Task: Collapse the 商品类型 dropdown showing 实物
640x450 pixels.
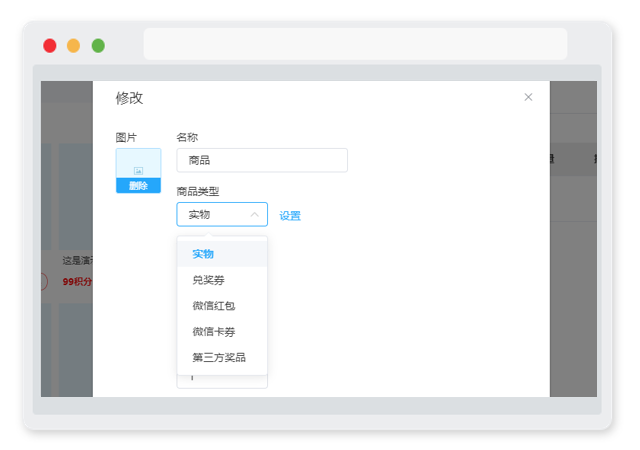Action: coord(222,214)
